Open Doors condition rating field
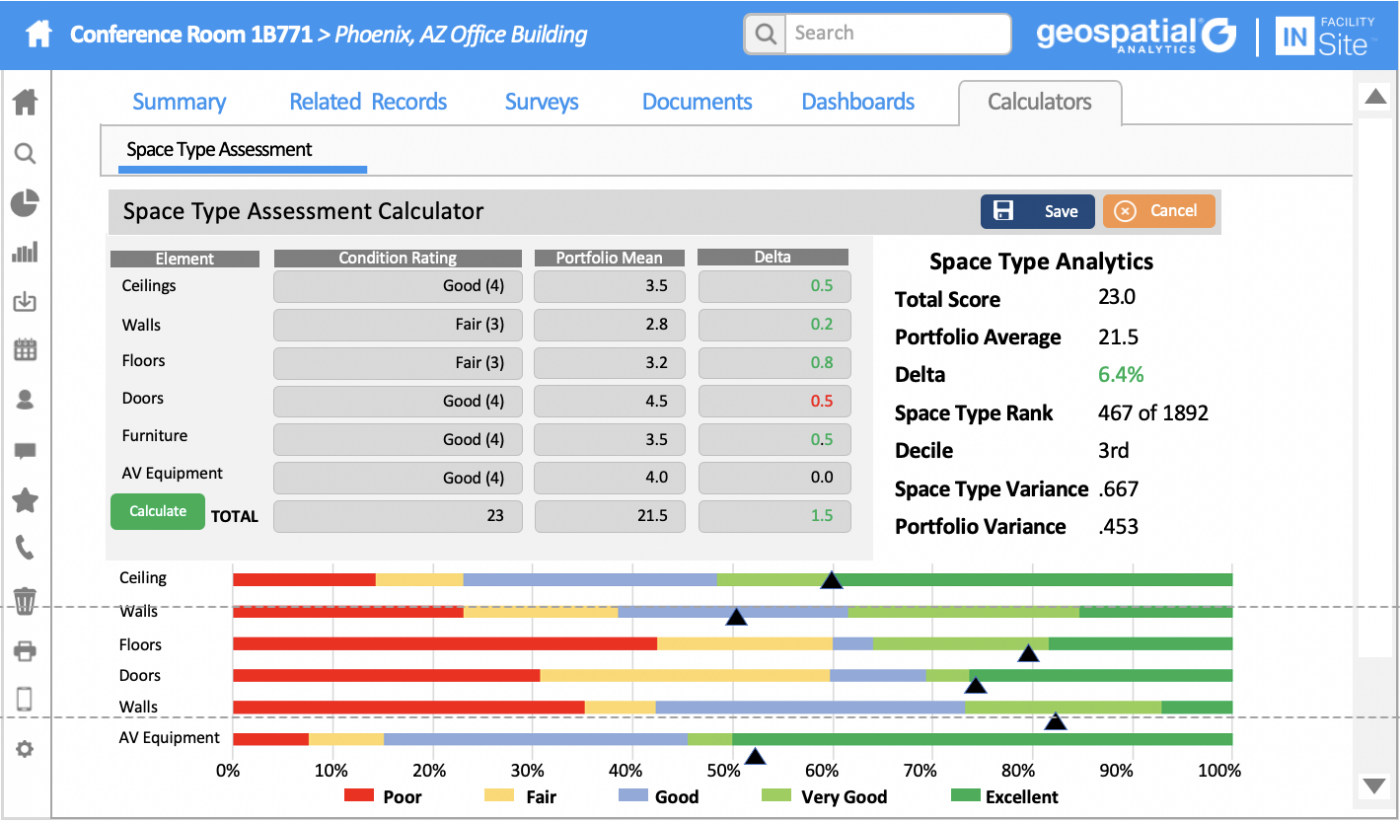 [x=398, y=401]
